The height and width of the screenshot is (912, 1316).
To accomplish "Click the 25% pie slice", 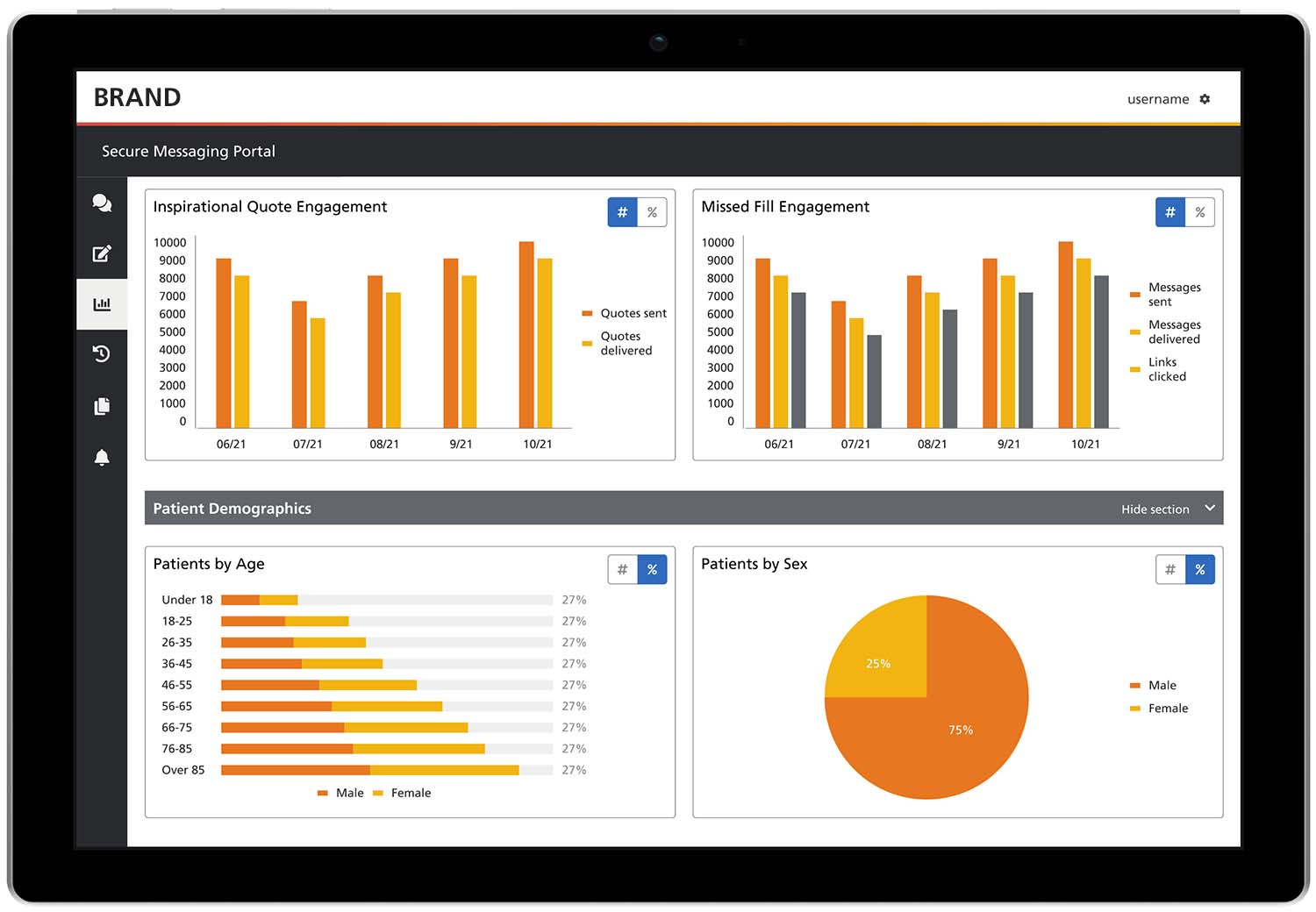I will pos(878,664).
